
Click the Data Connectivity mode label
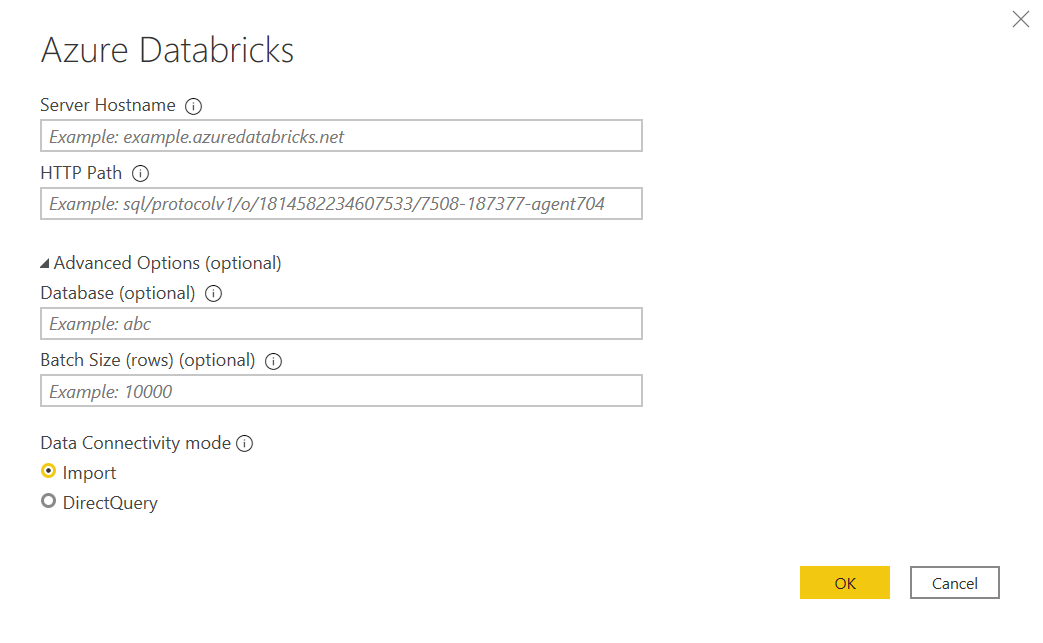pos(135,443)
